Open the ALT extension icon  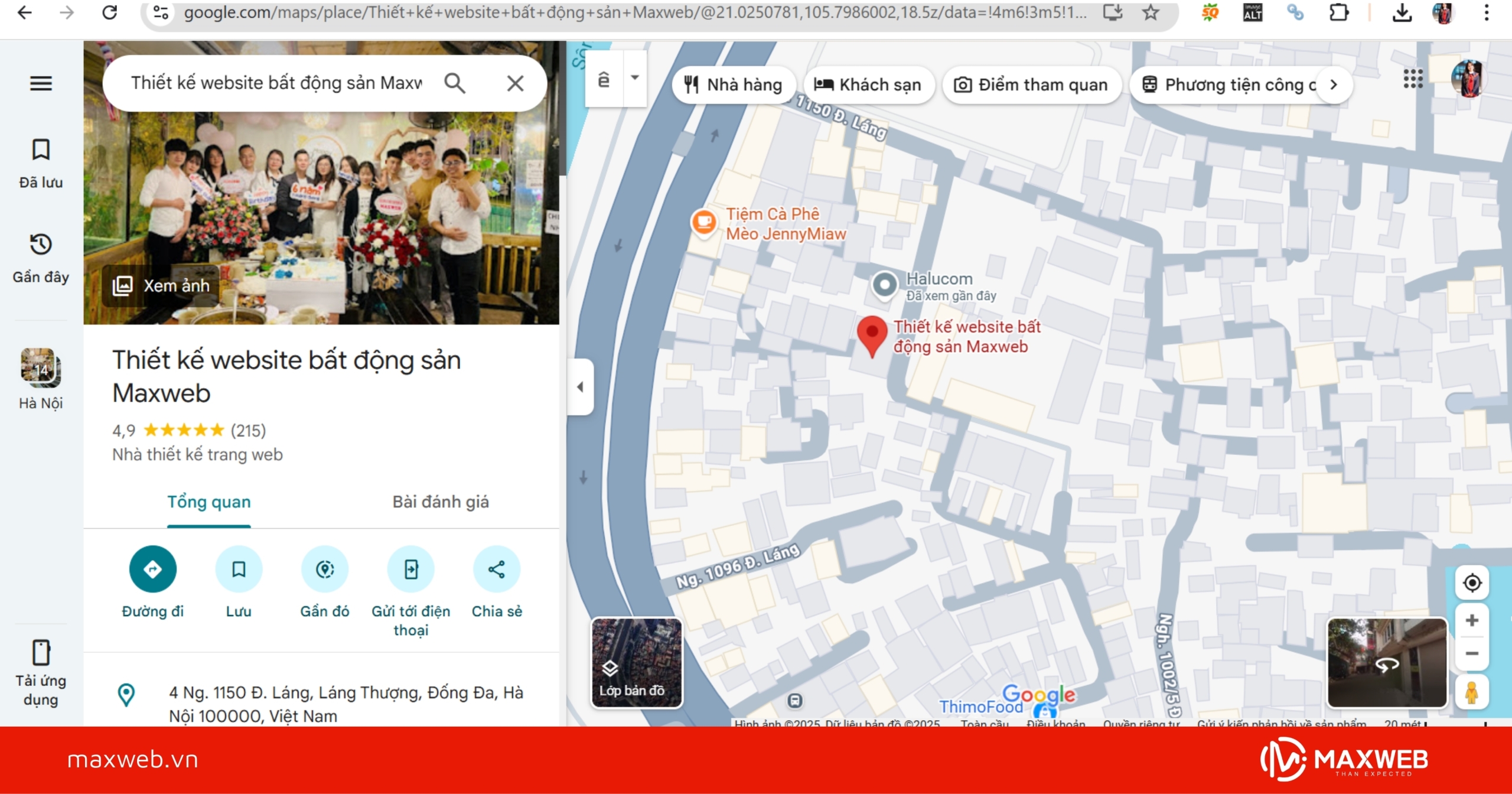1253,12
